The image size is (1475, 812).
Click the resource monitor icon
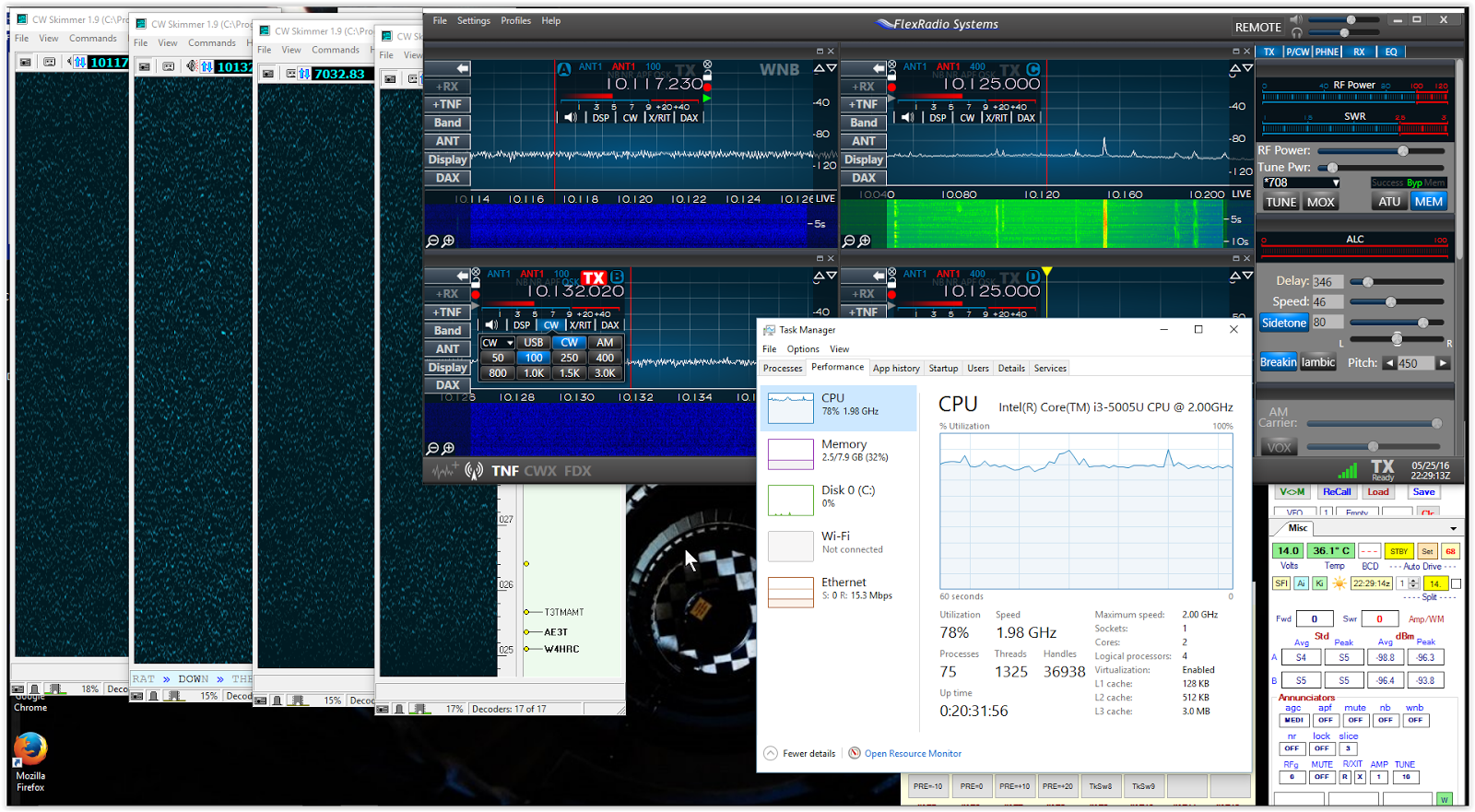(x=855, y=753)
